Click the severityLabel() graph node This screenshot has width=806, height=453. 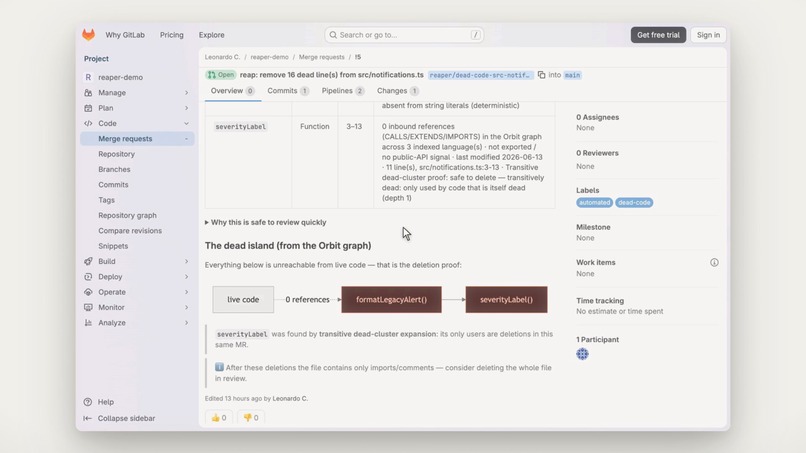pos(506,299)
